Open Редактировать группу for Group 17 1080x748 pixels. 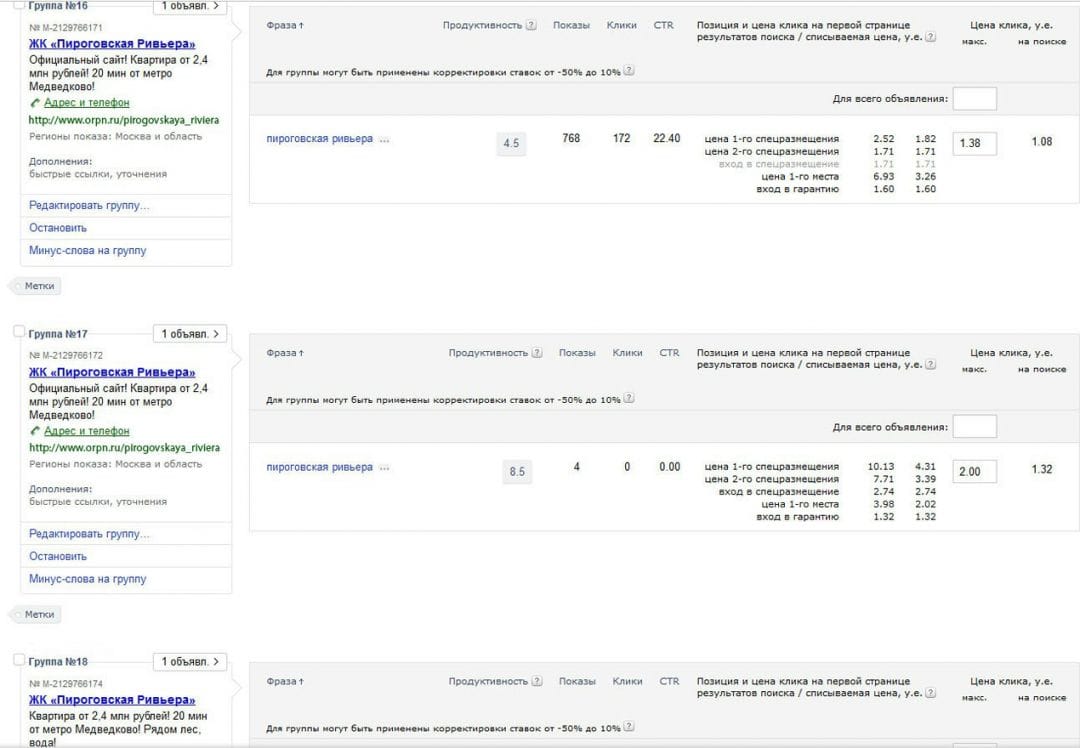(89, 534)
